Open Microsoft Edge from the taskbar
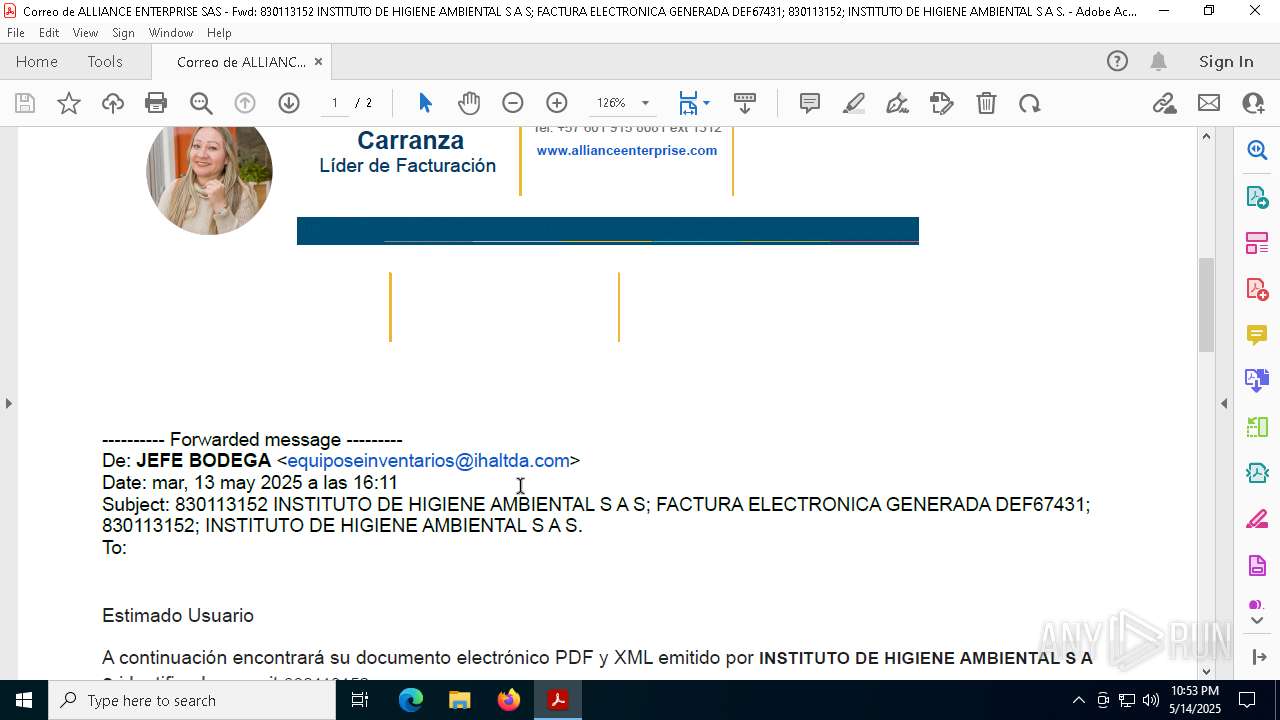Viewport: 1280px width, 720px height. pyautogui.click(x=411, y=700)
